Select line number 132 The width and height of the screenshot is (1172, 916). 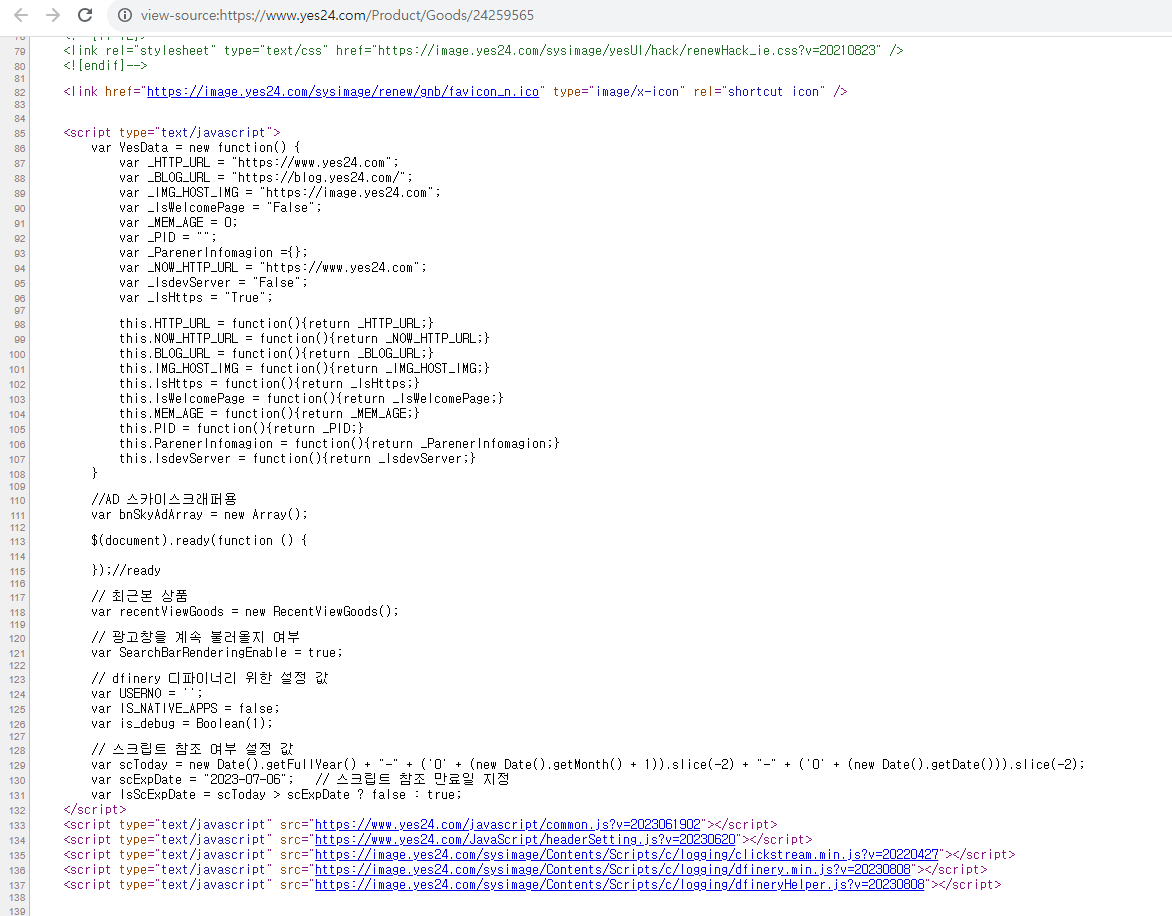click(x=17, y=811)
